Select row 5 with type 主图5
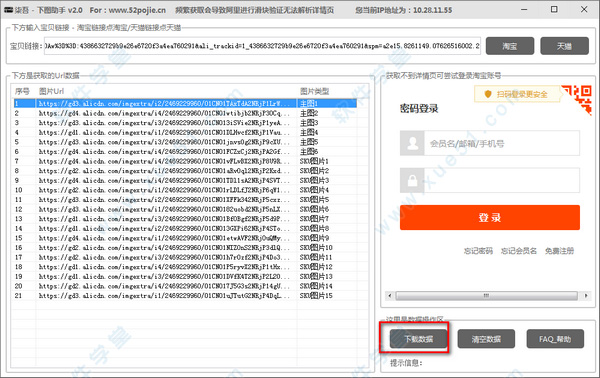Image resolution: width=600 pixels, height=378 pixels. pos(185,142)
